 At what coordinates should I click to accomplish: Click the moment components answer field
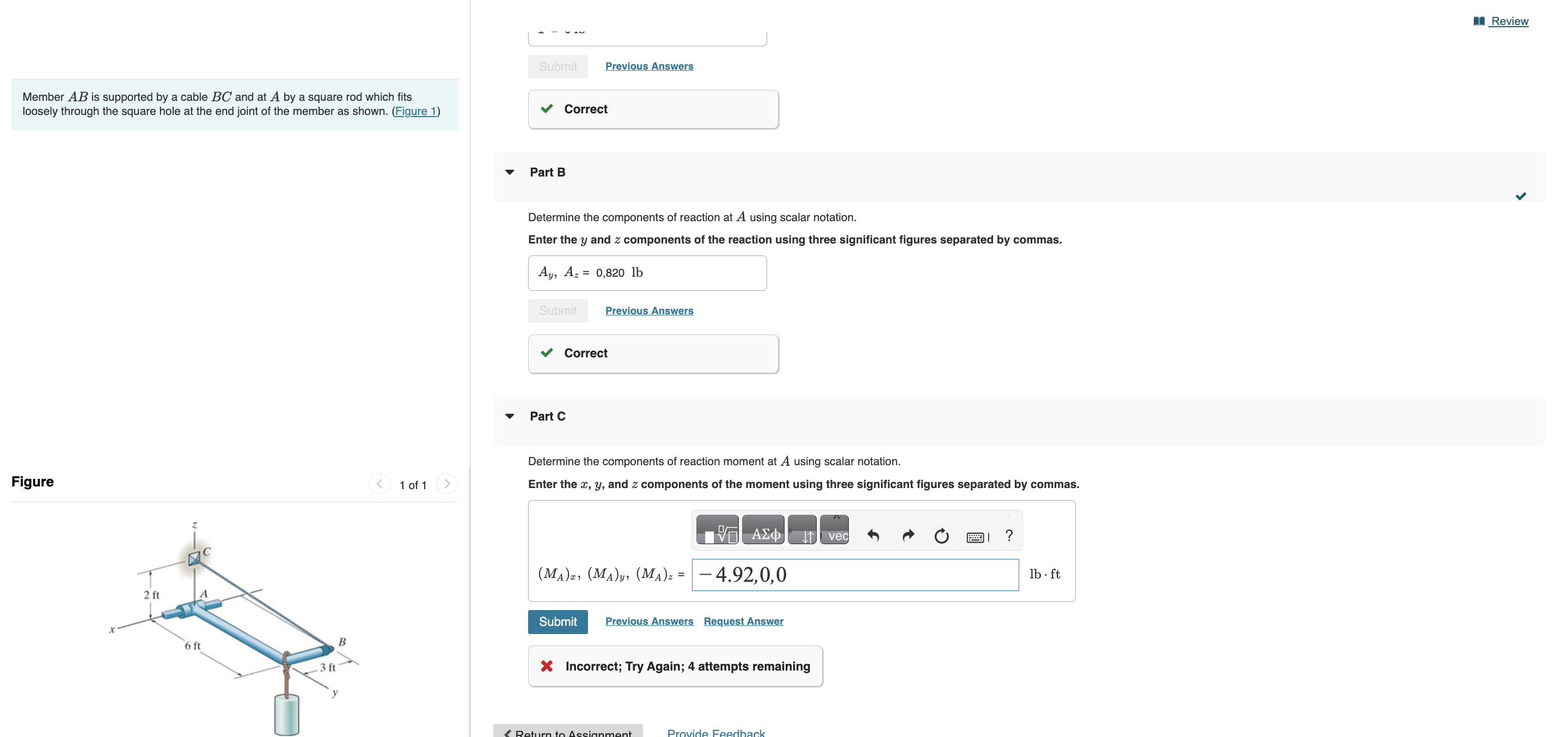tap(855, 575)
